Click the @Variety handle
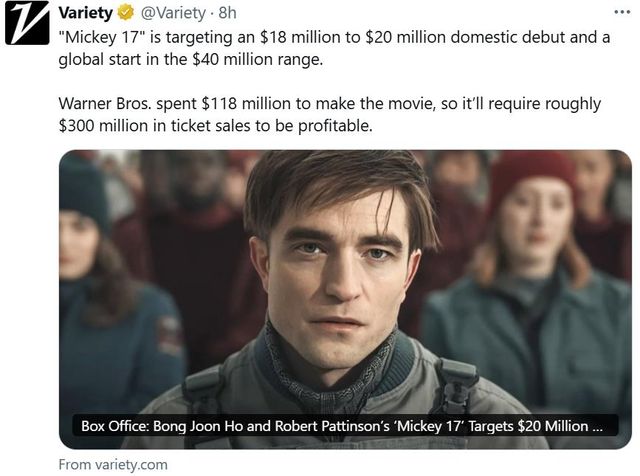Screen dimensions: 640x476 174,14
